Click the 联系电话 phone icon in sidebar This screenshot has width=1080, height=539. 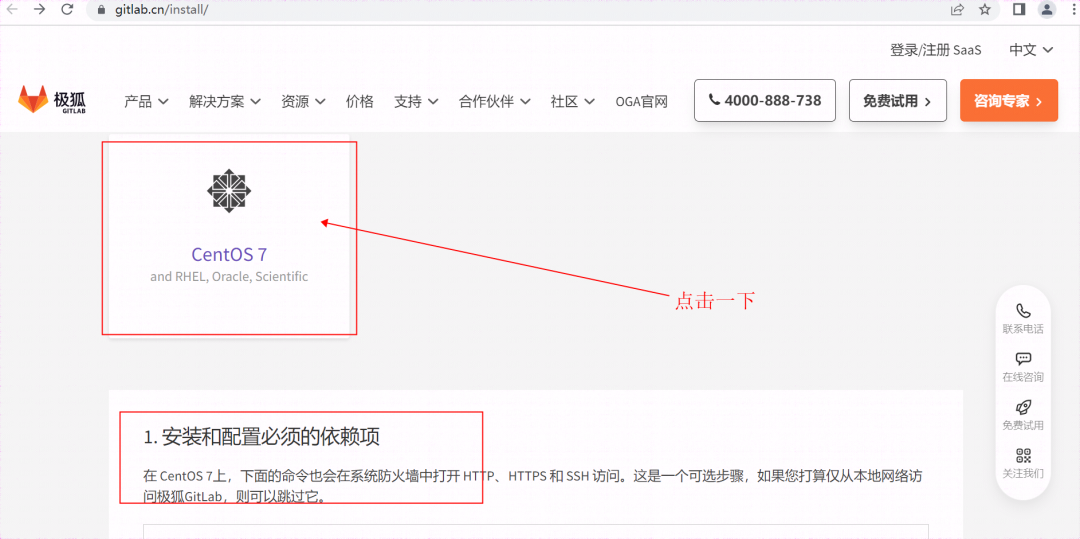pyautogui.click(x=1023, y=311)
